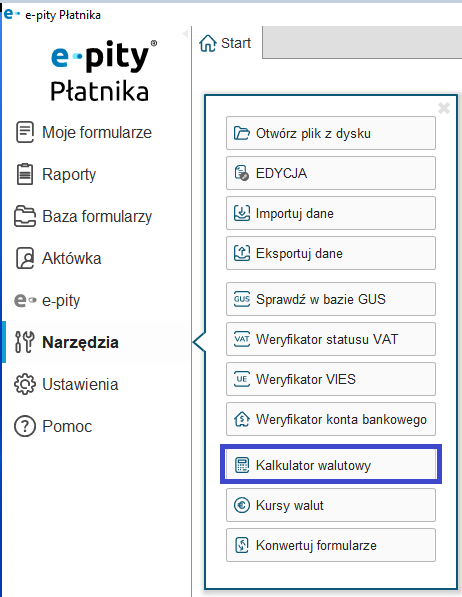Screen dimensions: 462x597
Task: Click the Narzędzia tools icon
Action: [x=24, y=342]
